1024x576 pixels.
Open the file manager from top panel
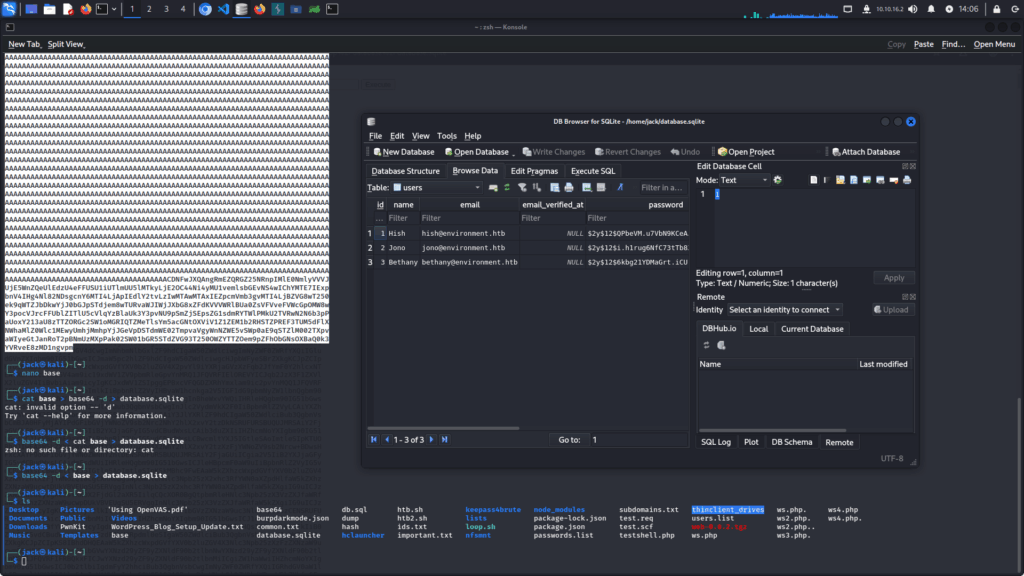tap(50, 9)
